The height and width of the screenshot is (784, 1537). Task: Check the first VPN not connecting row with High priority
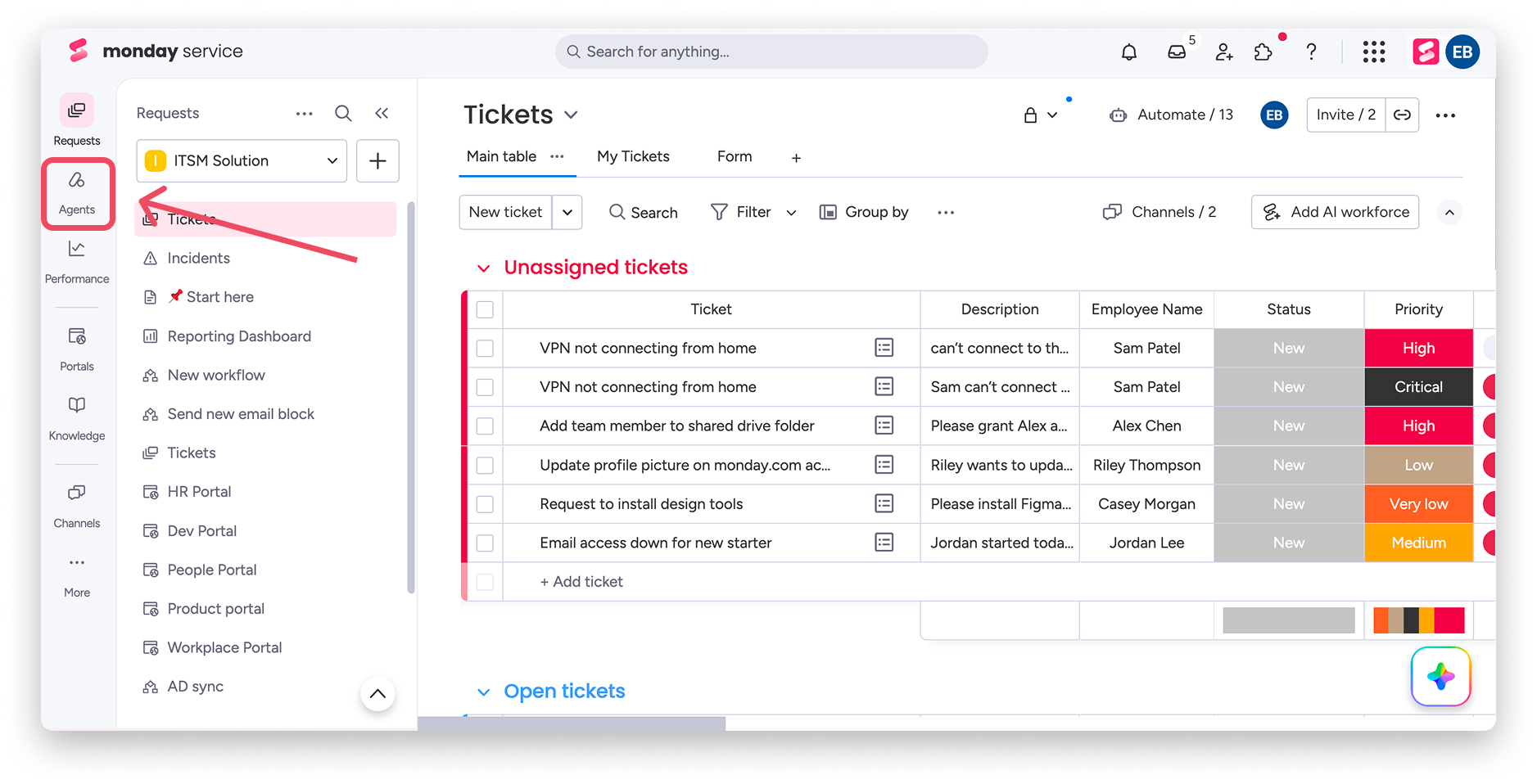click(485, 348)
